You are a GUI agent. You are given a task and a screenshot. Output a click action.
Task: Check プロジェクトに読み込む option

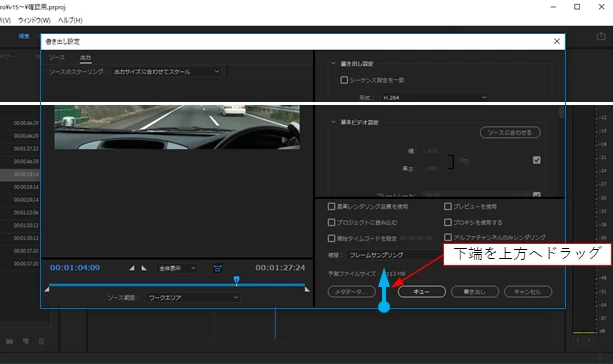(332, 222)
